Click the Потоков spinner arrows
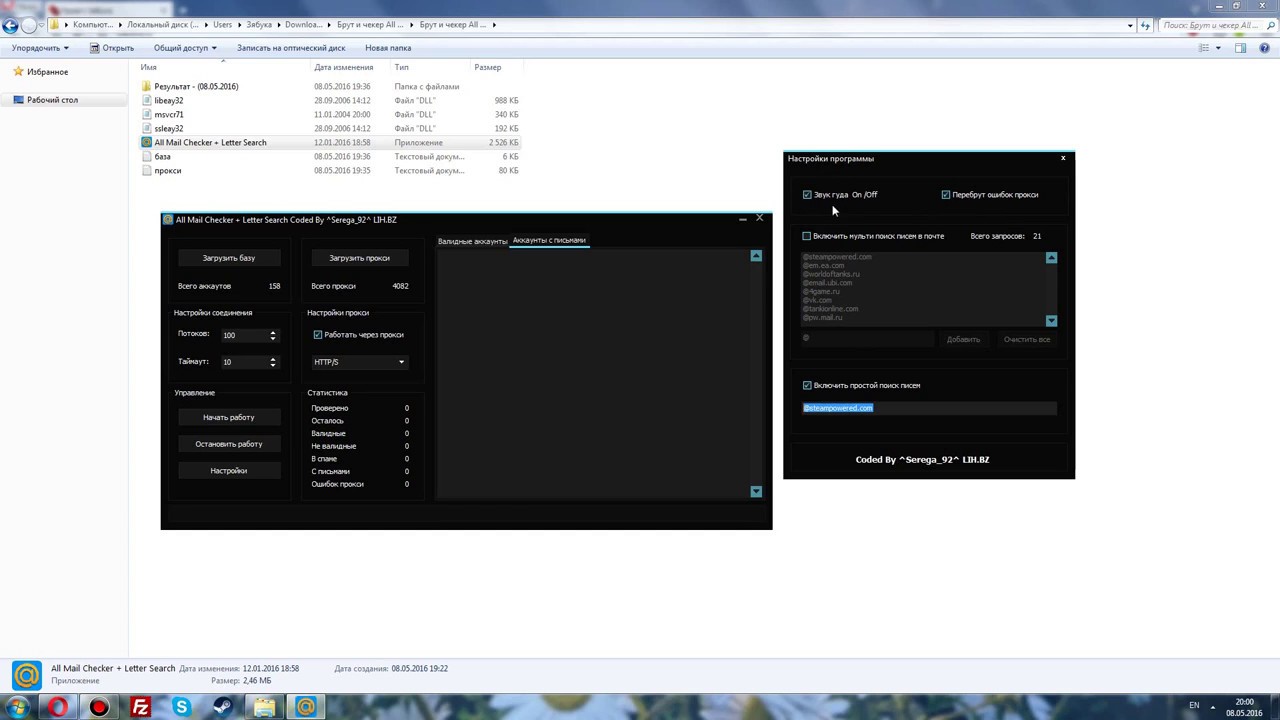This screenshot has height=720, width=1280. (x=272, y=335)
